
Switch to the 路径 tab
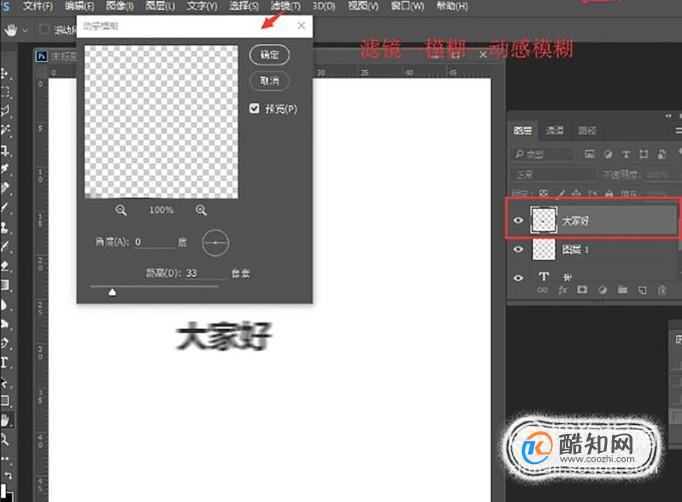tap(587, 130)
